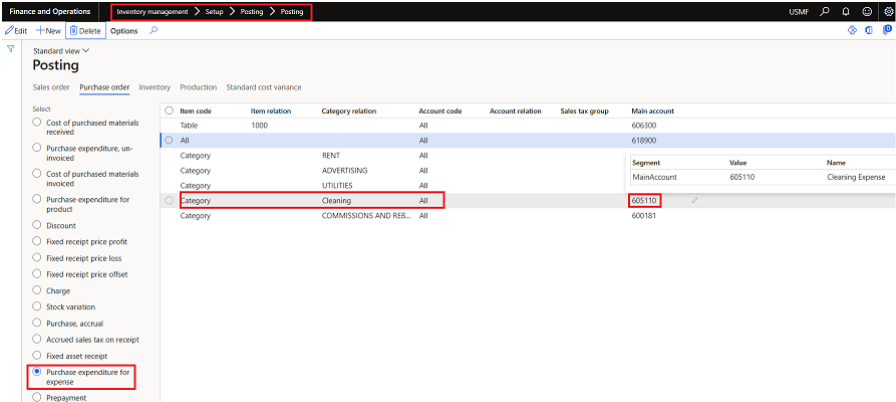Open the notifications bell

tap(845, 11)
